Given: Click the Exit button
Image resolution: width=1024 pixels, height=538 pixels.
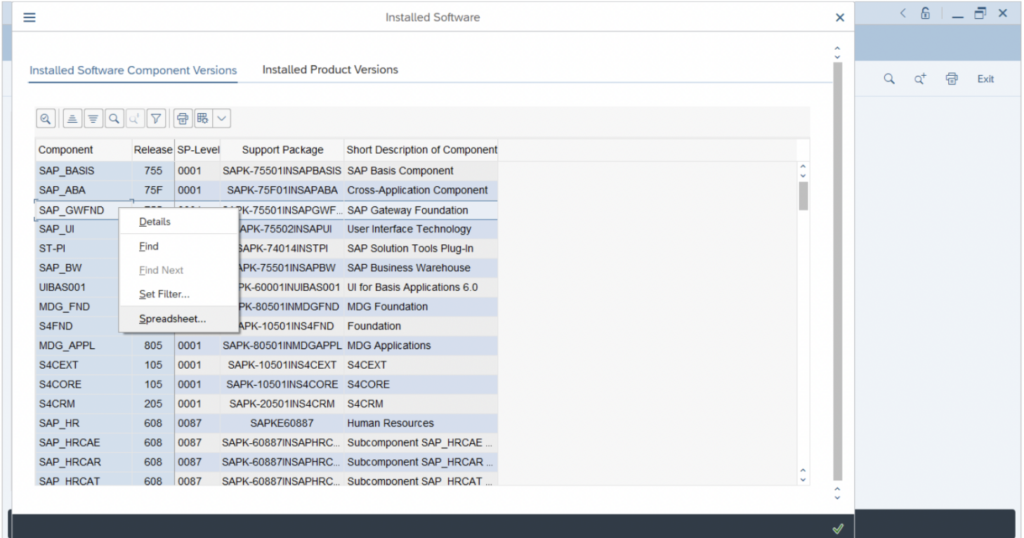Looking at the screenshot, I should 985,79.
